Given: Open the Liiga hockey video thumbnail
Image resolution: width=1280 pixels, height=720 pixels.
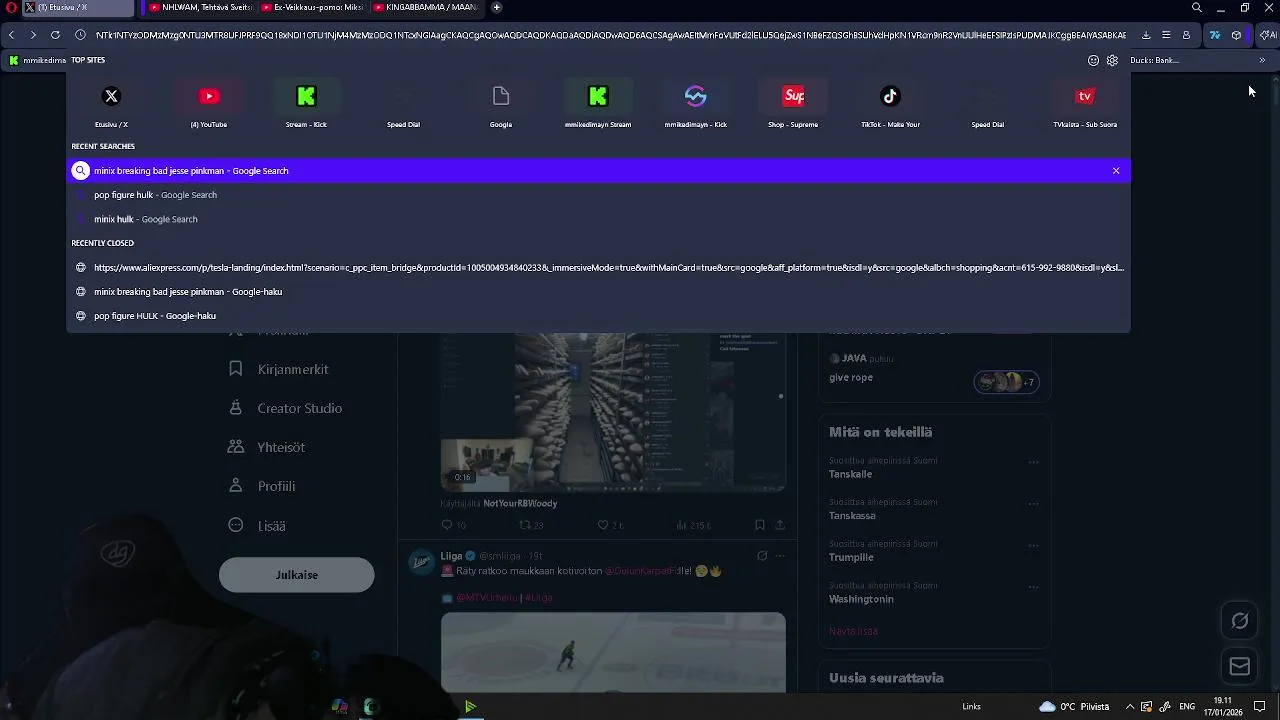Looking at the screenshot, I should click(x=613, y=652).
